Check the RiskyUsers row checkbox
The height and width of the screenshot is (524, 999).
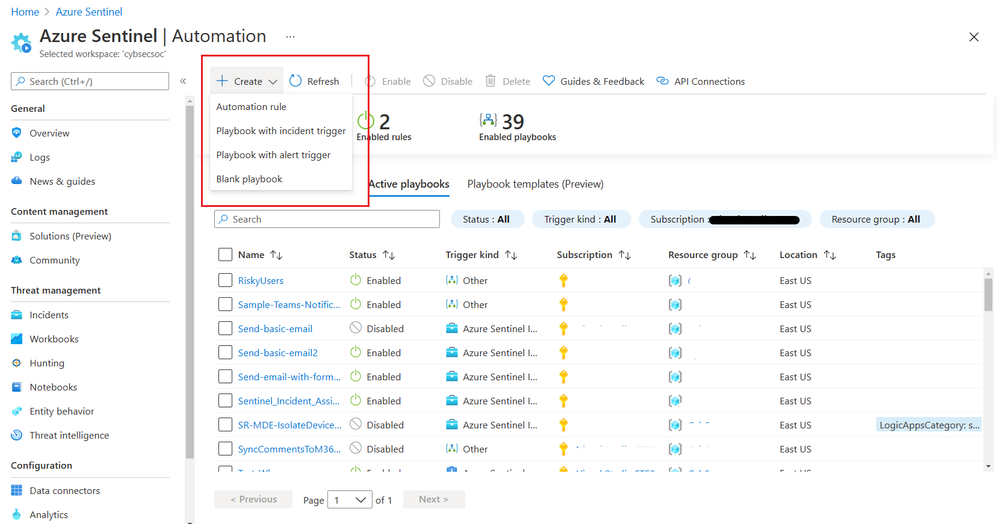(x=225, y=280)
